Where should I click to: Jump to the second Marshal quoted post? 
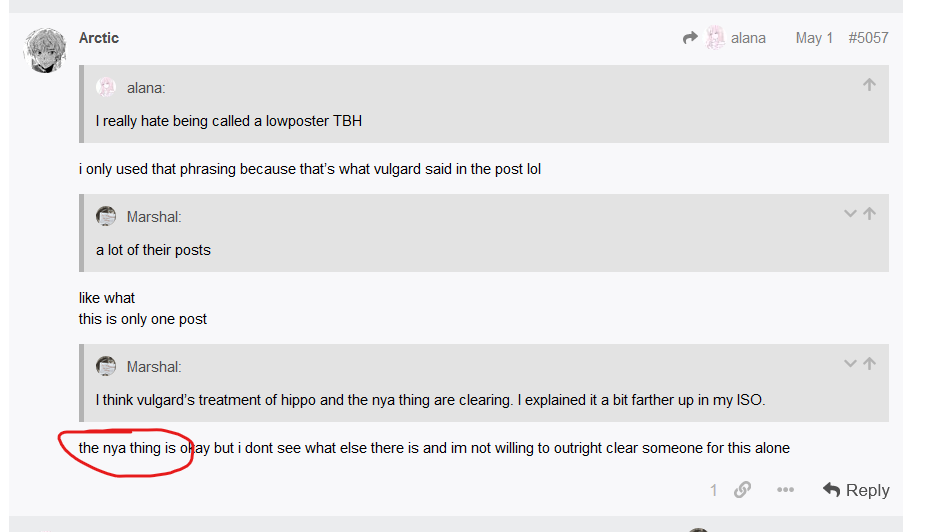coord(869,363)
